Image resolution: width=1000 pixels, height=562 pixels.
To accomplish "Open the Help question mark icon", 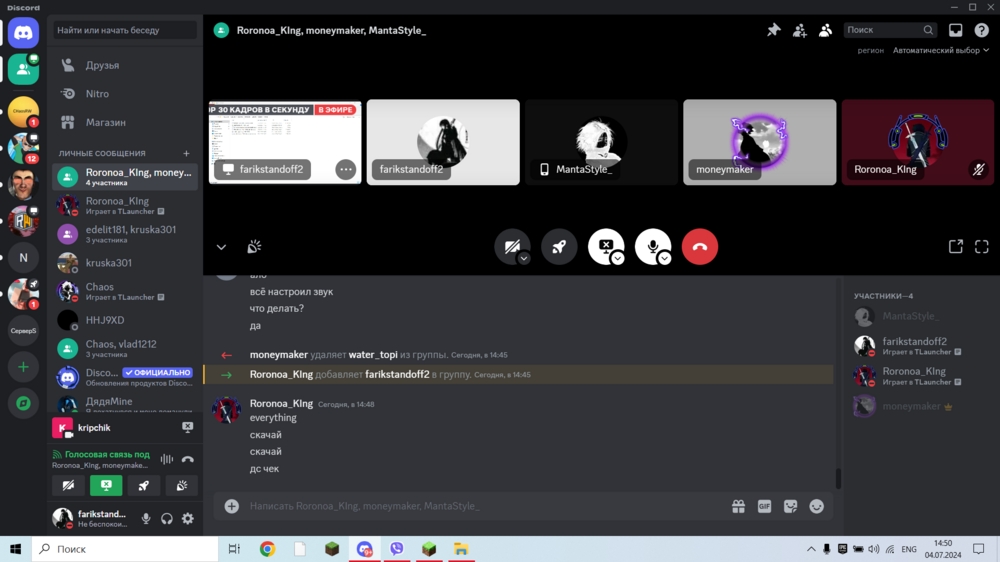I will (982, 30).
